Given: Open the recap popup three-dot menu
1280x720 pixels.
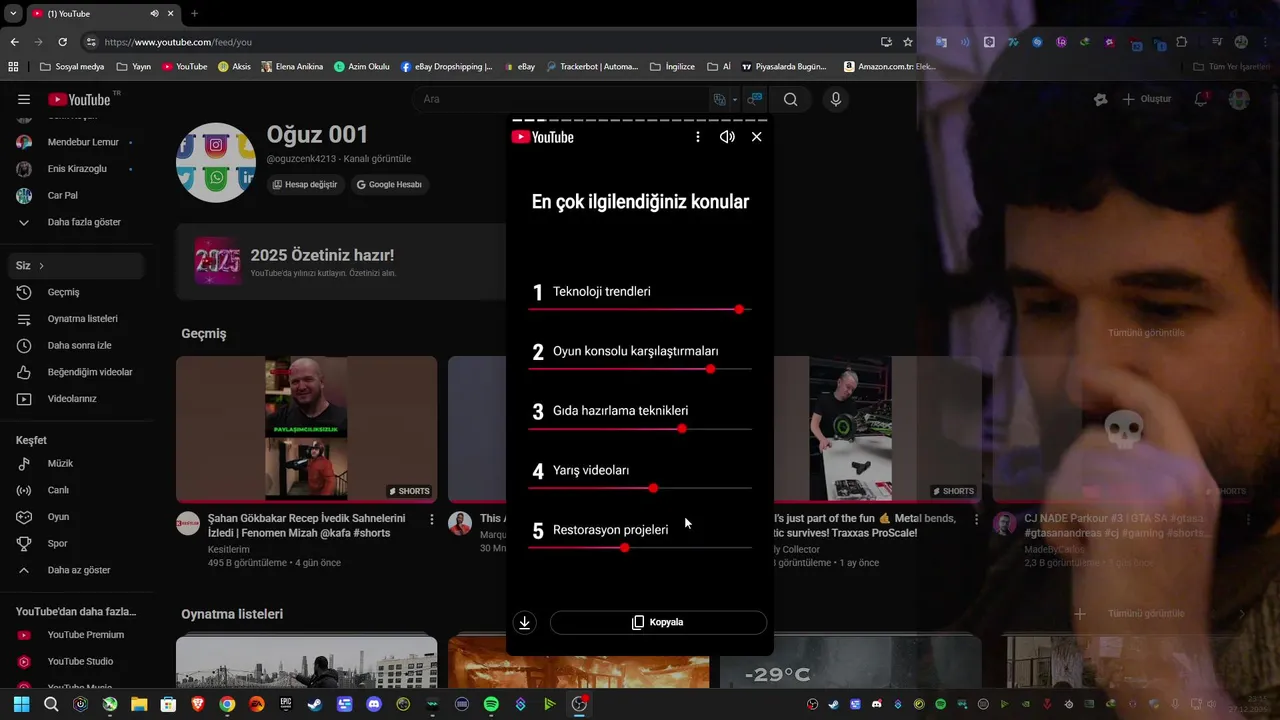Looking at the screenshot, I should (698, 137).
